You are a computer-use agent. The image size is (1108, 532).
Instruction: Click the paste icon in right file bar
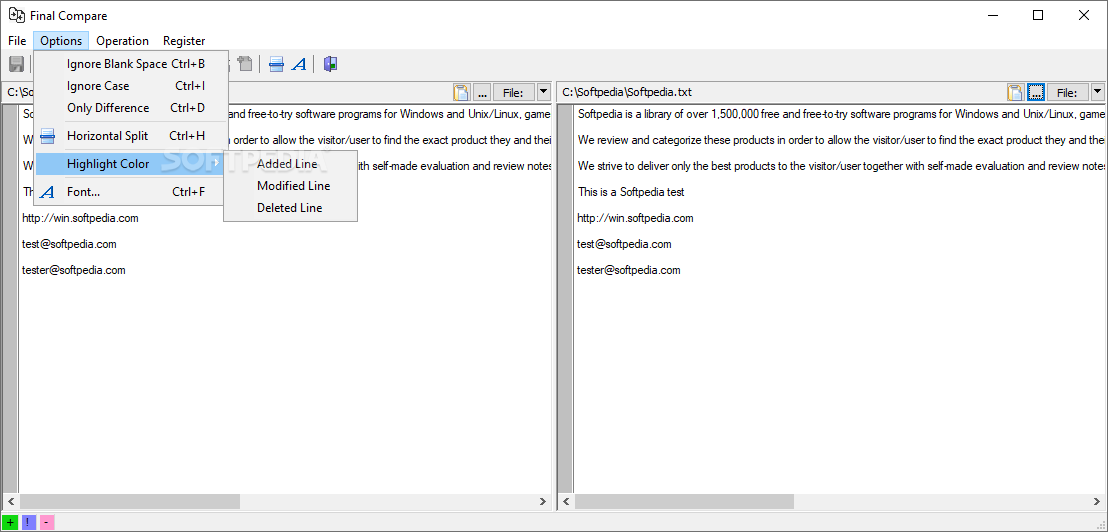click(1015, 92)
